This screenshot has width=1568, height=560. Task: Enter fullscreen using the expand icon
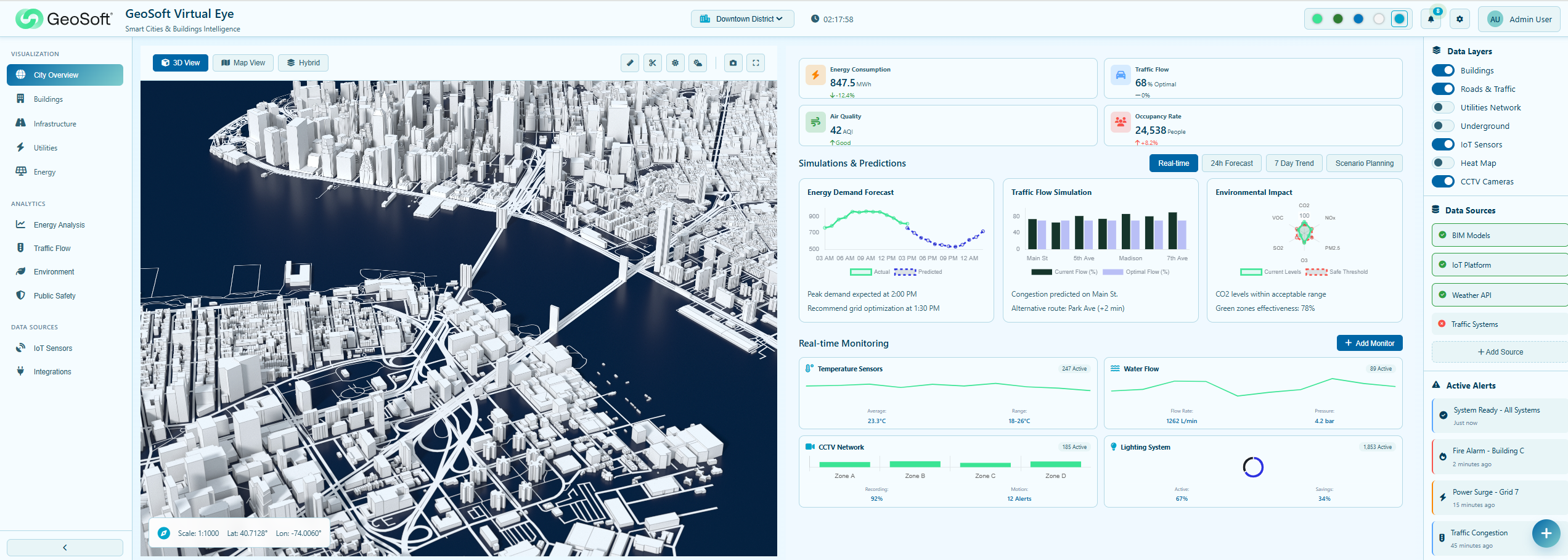pyautogui.click(x=756, y=63)
